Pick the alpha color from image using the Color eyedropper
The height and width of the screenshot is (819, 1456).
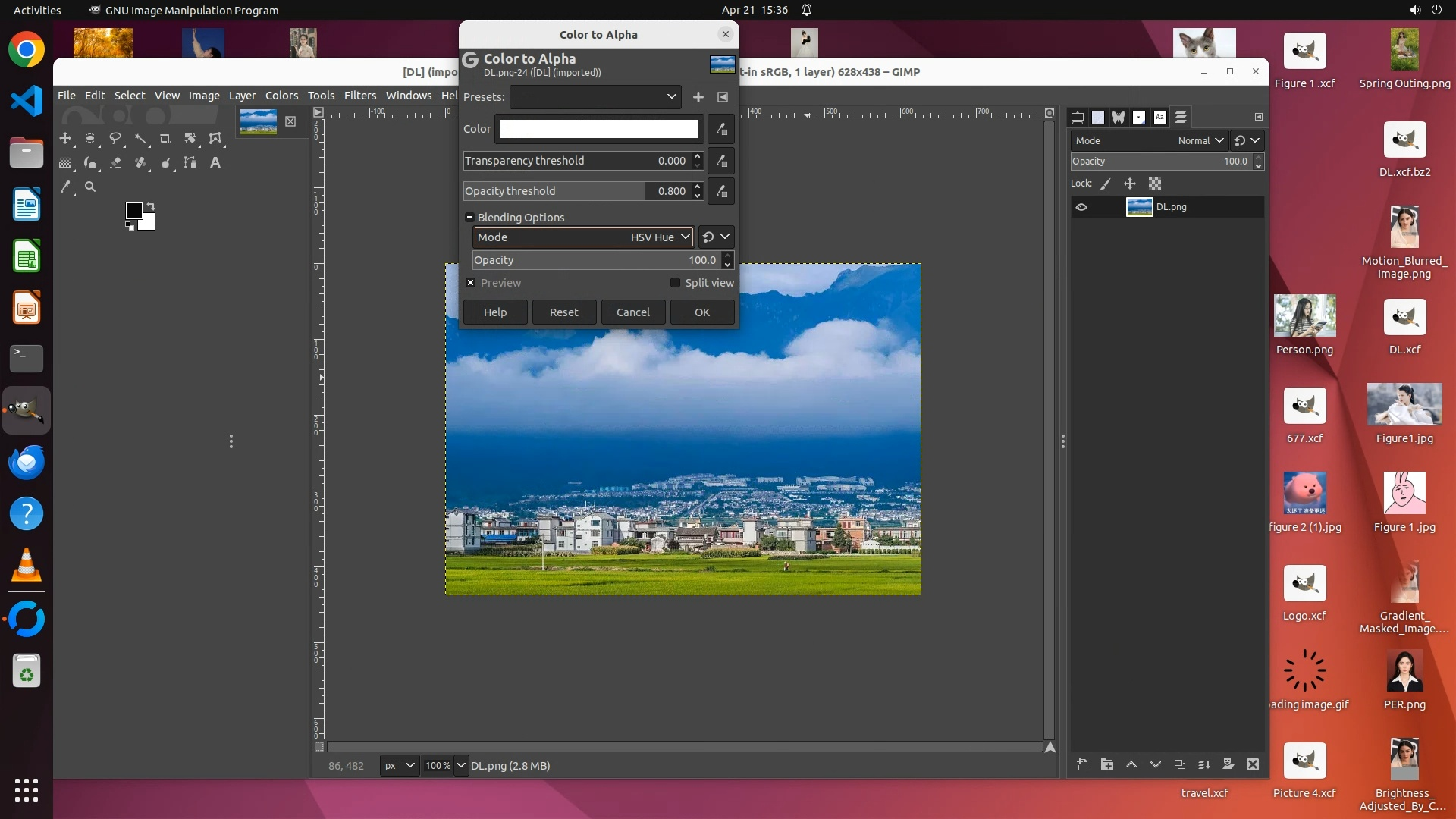(x=721, y=129)
